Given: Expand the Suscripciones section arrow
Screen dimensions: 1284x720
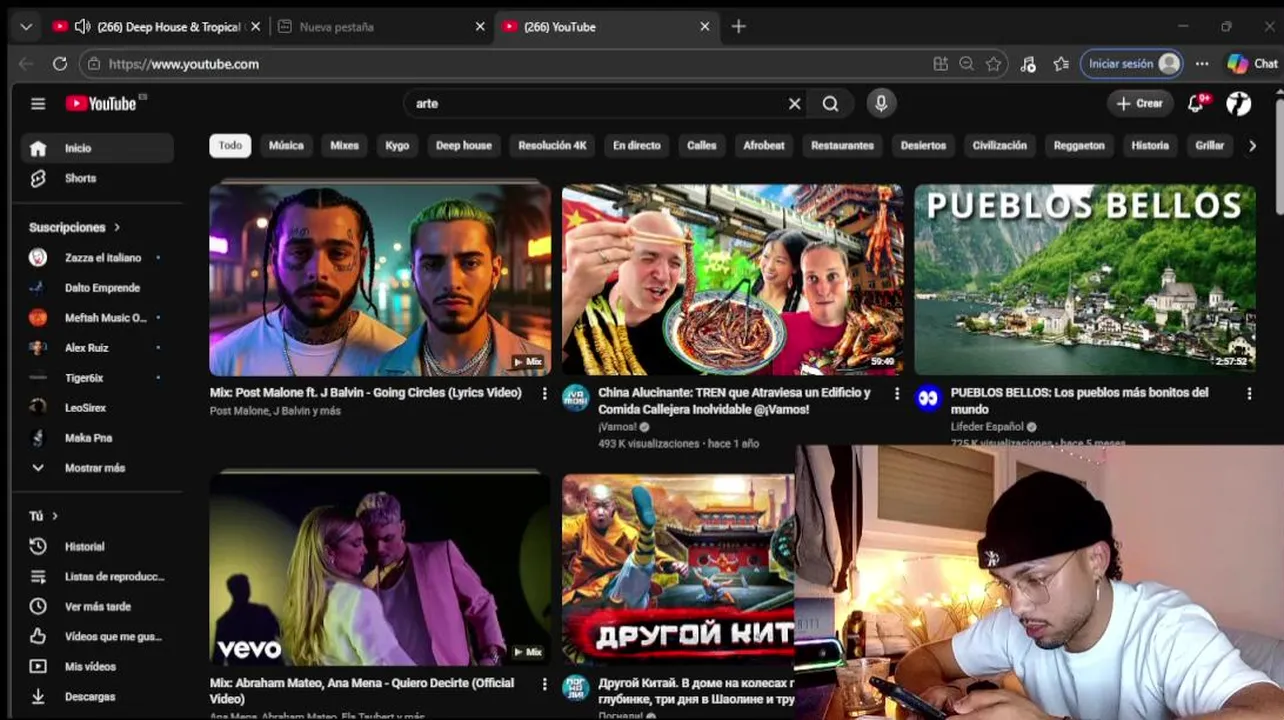Looking at the screenshot, I should (x=117, y=228).
